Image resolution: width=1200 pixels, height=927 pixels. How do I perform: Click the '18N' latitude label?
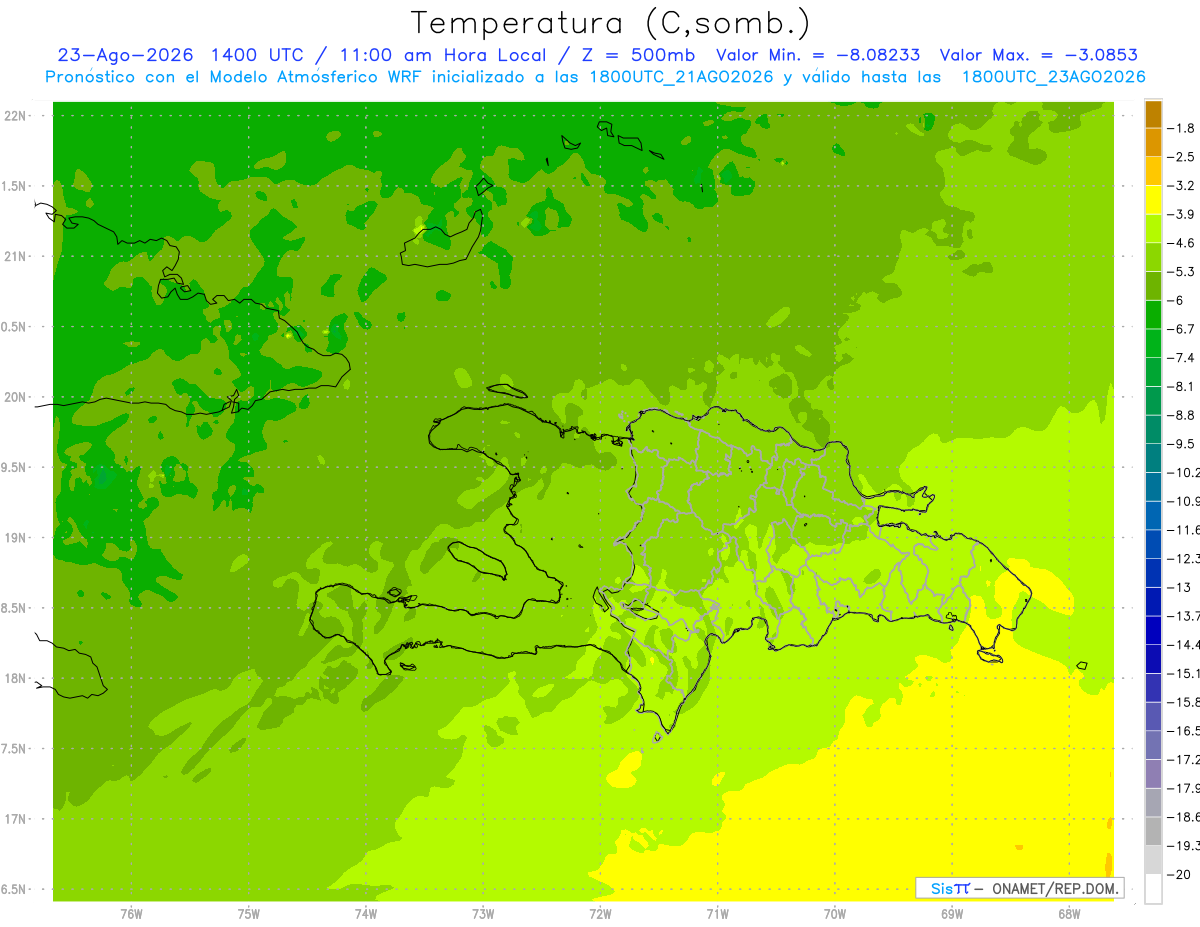pyautogui.click(x=16, y=678)
